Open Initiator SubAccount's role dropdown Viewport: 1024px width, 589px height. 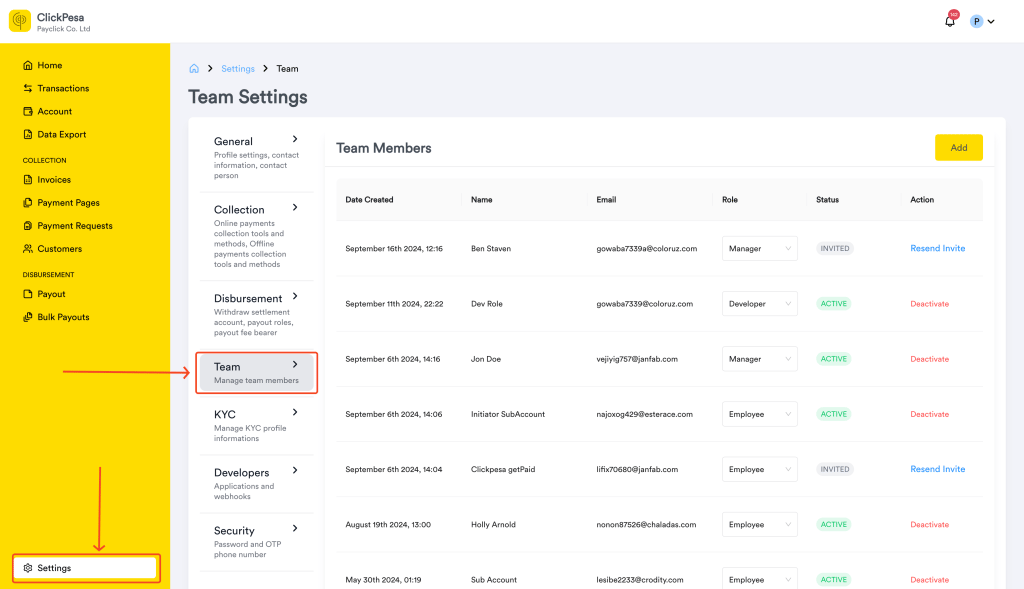[x=760, y=414]
